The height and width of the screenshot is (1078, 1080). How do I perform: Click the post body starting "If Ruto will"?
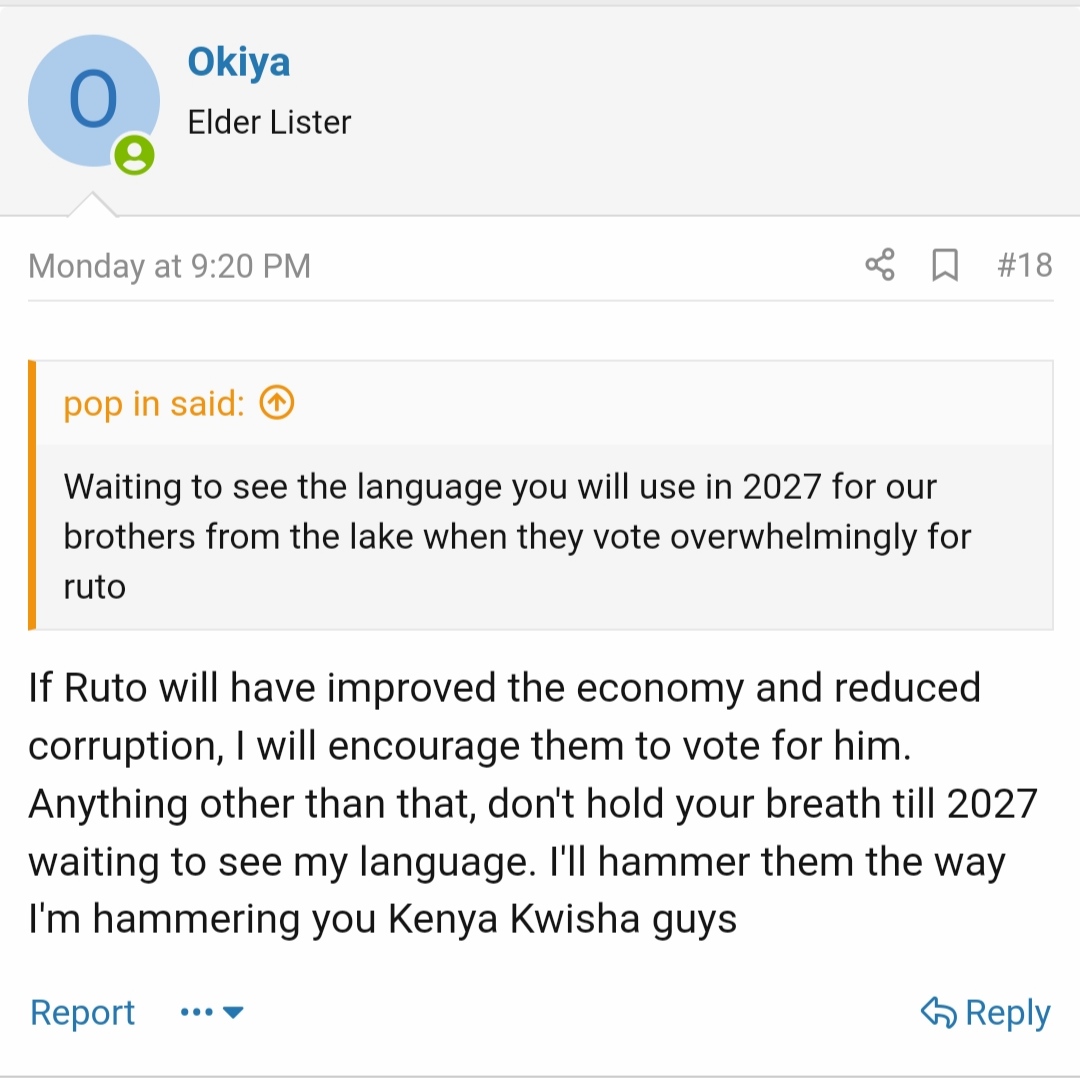(504, 688)
